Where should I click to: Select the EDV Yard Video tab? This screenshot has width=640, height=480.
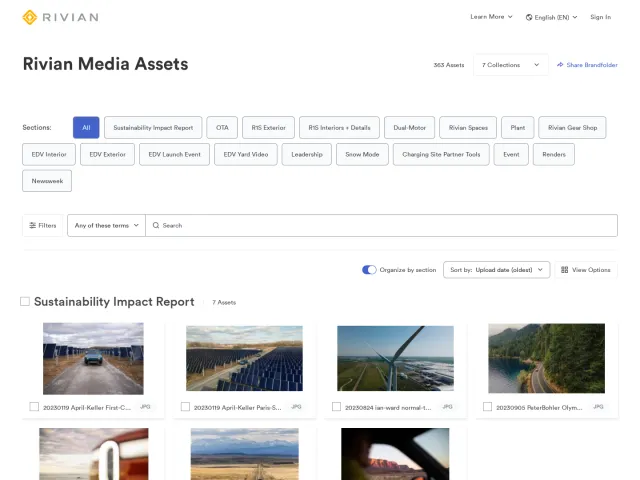click(x=246, y=154)
